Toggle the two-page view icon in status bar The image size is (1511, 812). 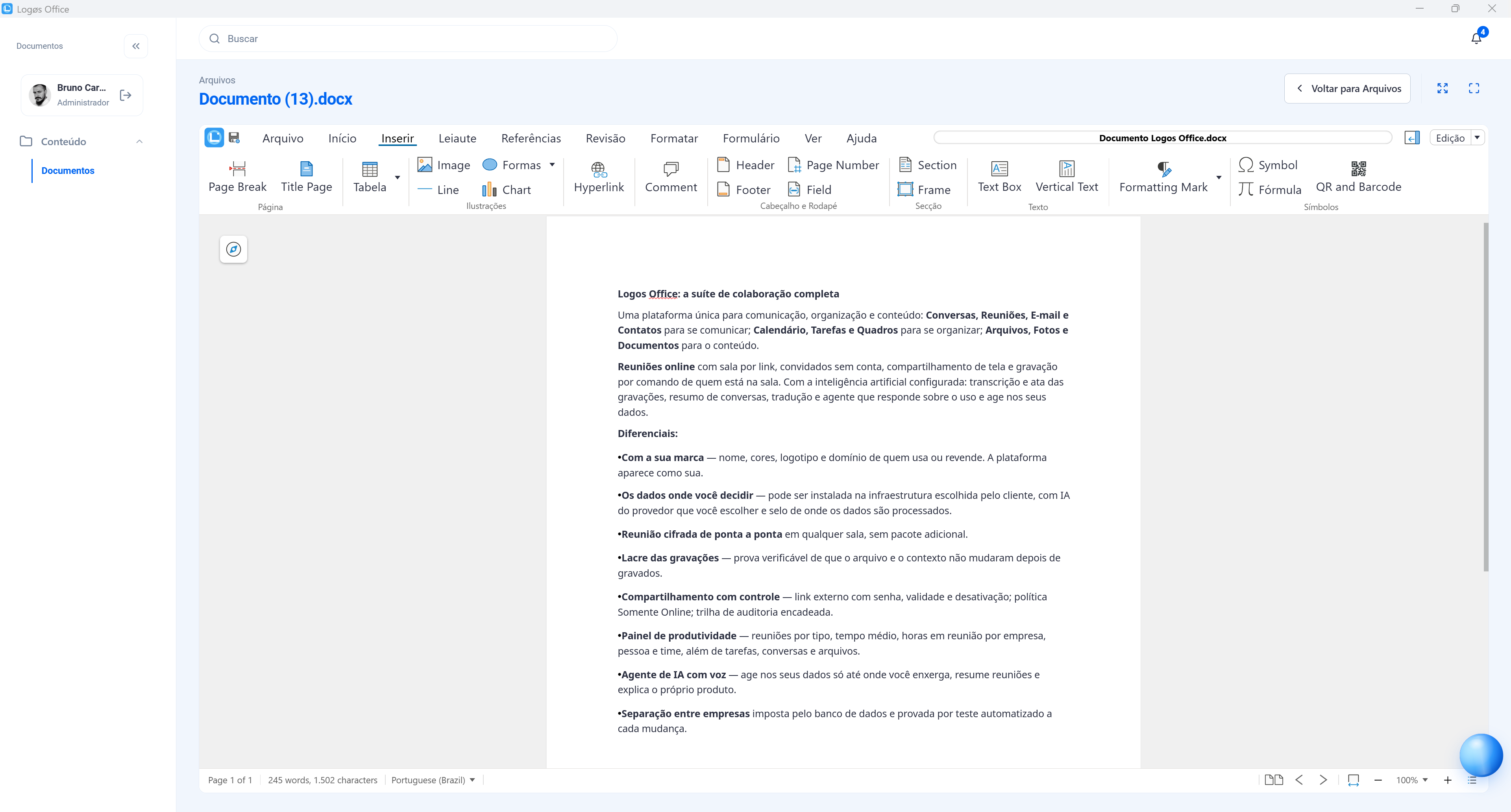[1273, 780]
